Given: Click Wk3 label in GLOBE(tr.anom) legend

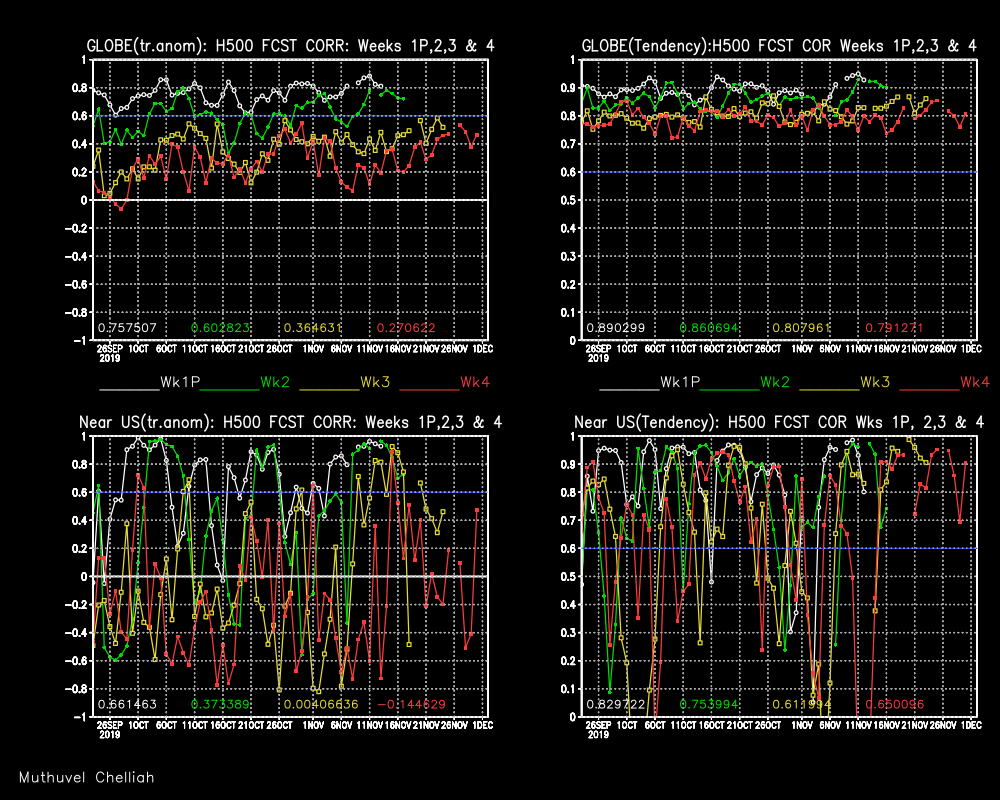Looking at the screenshot, I should point(375,382).
